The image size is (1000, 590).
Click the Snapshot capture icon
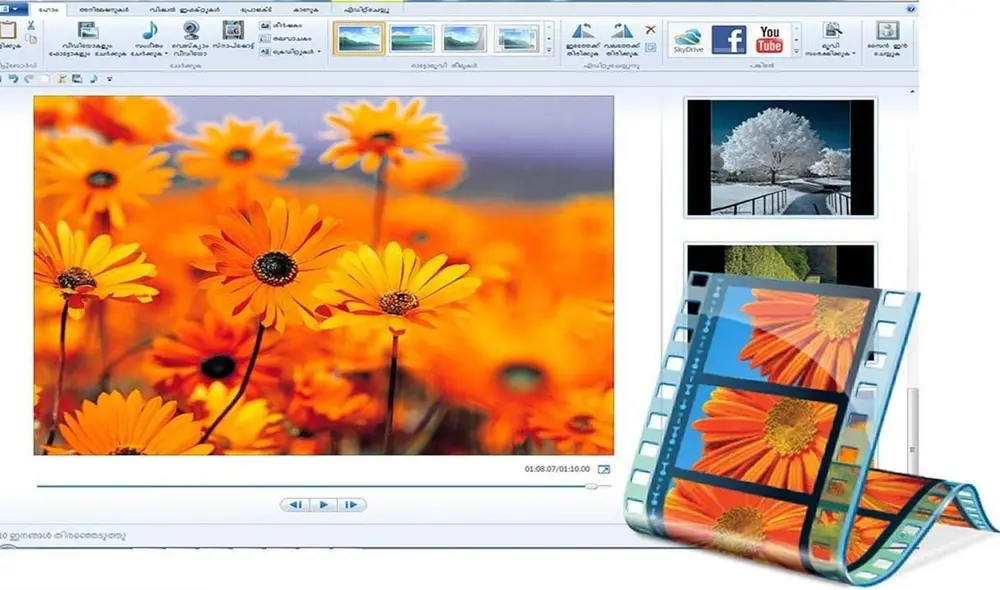pyautogui.click(x=231, y=31)
